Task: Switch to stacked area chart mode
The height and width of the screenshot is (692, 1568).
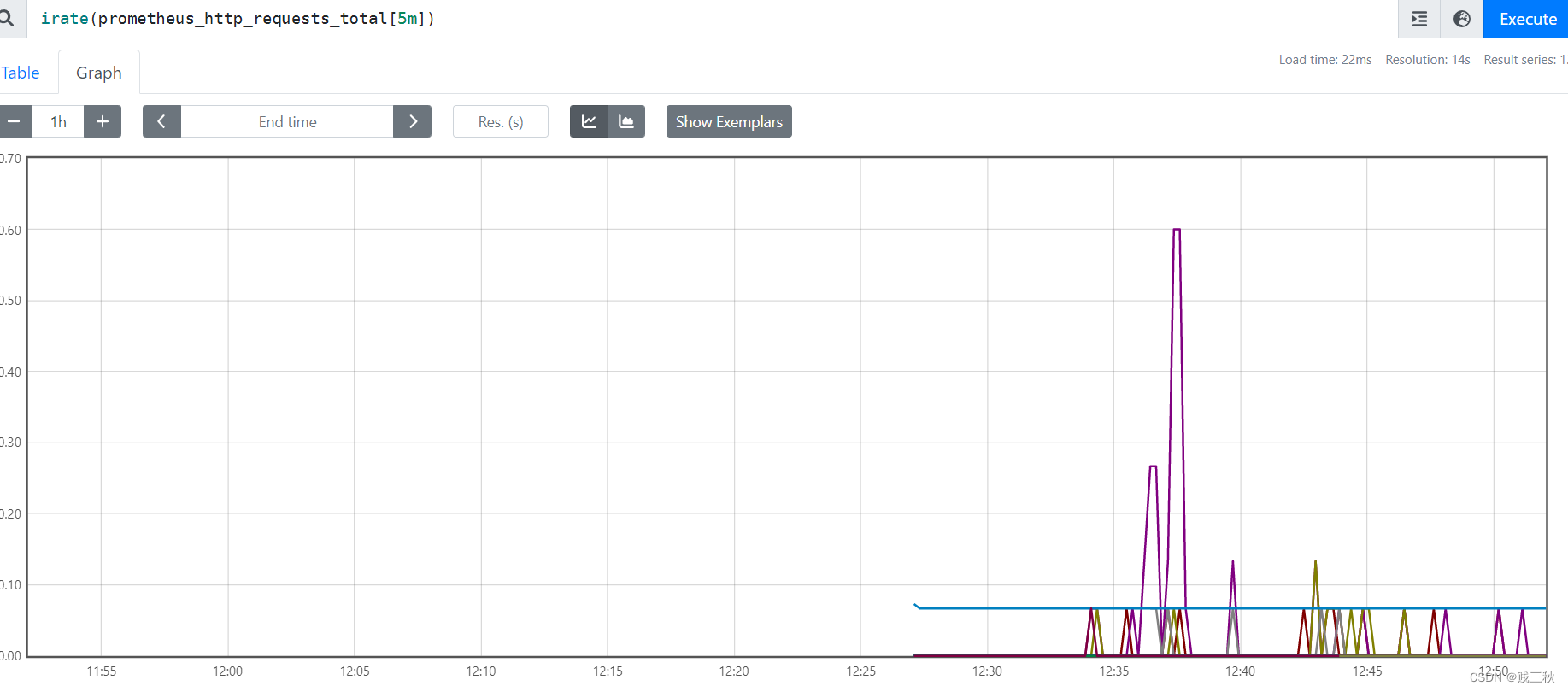Action: (626, 121)
